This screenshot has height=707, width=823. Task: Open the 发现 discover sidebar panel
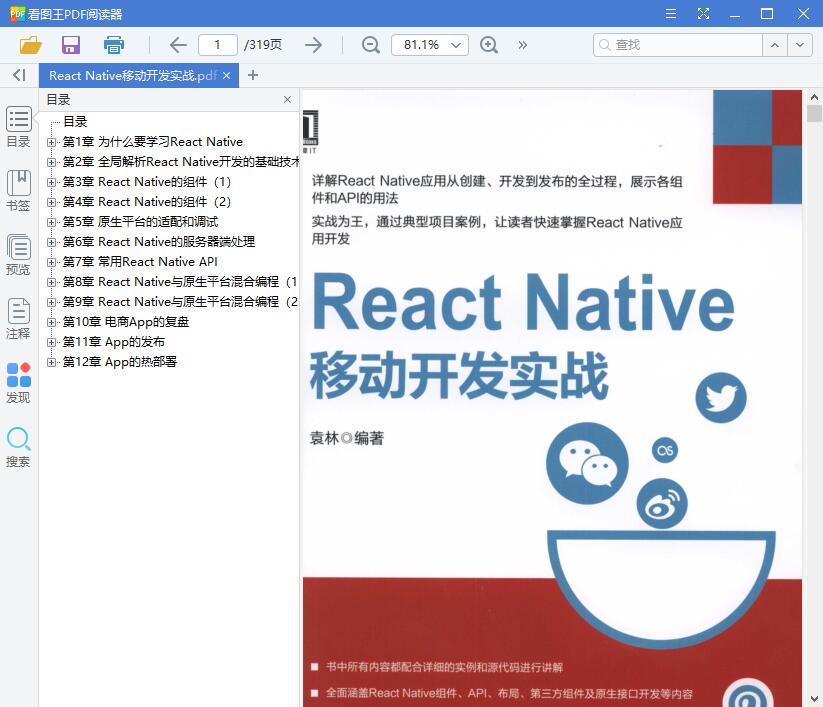click(18, 383)
